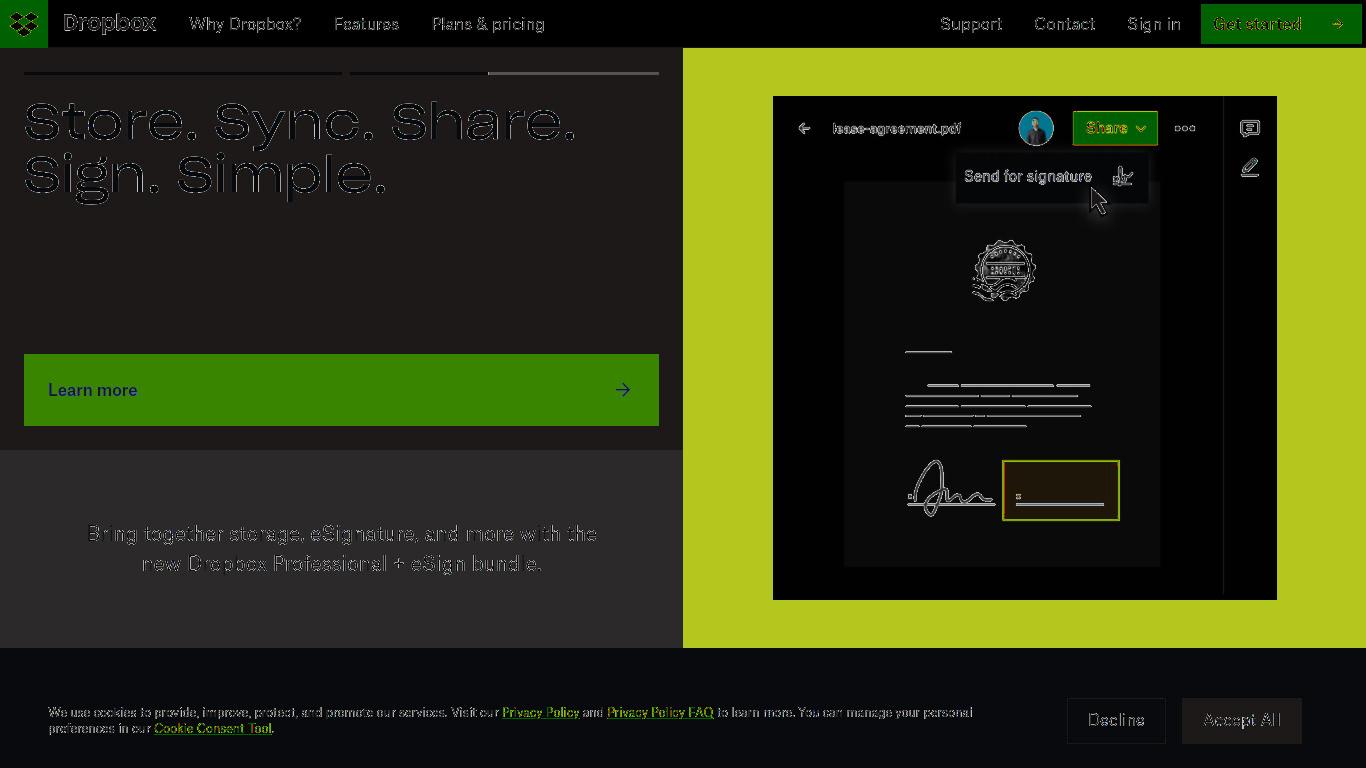This screenshot has width=1366, height=768.
Task: Open the Cookie Consent Tool link
Action: 213,728
